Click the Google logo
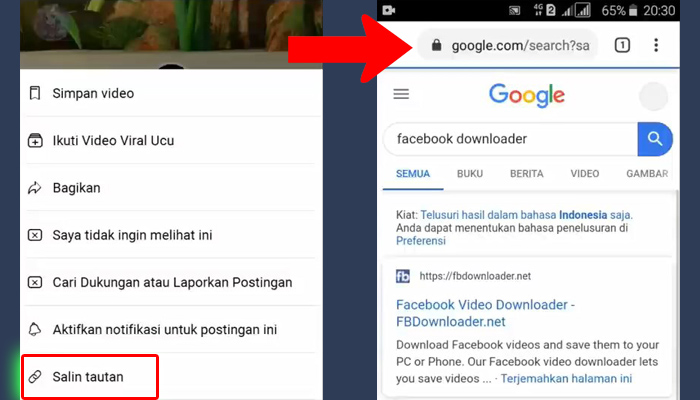700x400 pixels. pos(527,95)
